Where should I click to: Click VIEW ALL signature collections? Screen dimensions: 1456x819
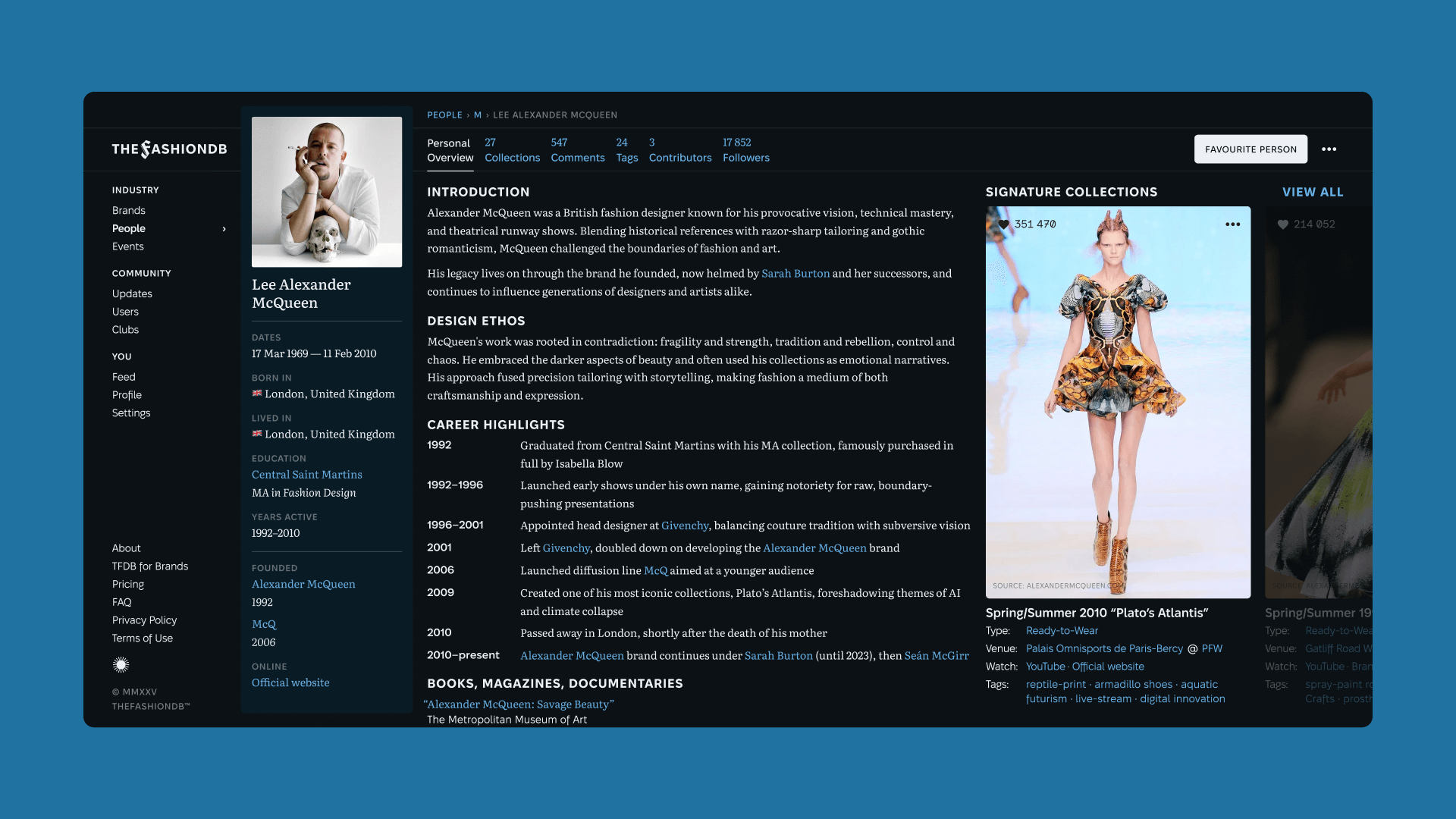pyautogui.click(x=1313, y=193)
